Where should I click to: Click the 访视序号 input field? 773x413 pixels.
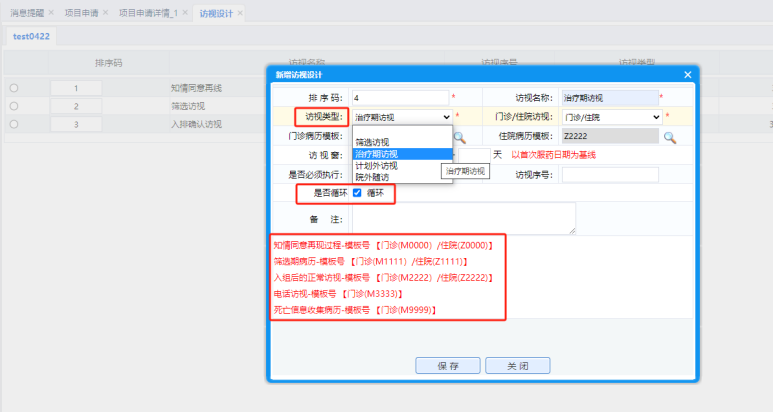610,175
